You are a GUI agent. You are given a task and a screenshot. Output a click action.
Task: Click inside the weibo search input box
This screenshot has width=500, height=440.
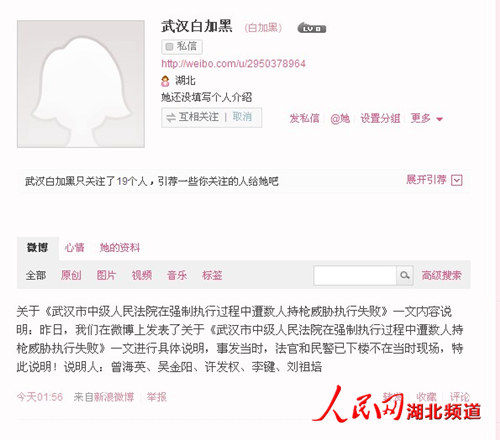click(355, 275)
